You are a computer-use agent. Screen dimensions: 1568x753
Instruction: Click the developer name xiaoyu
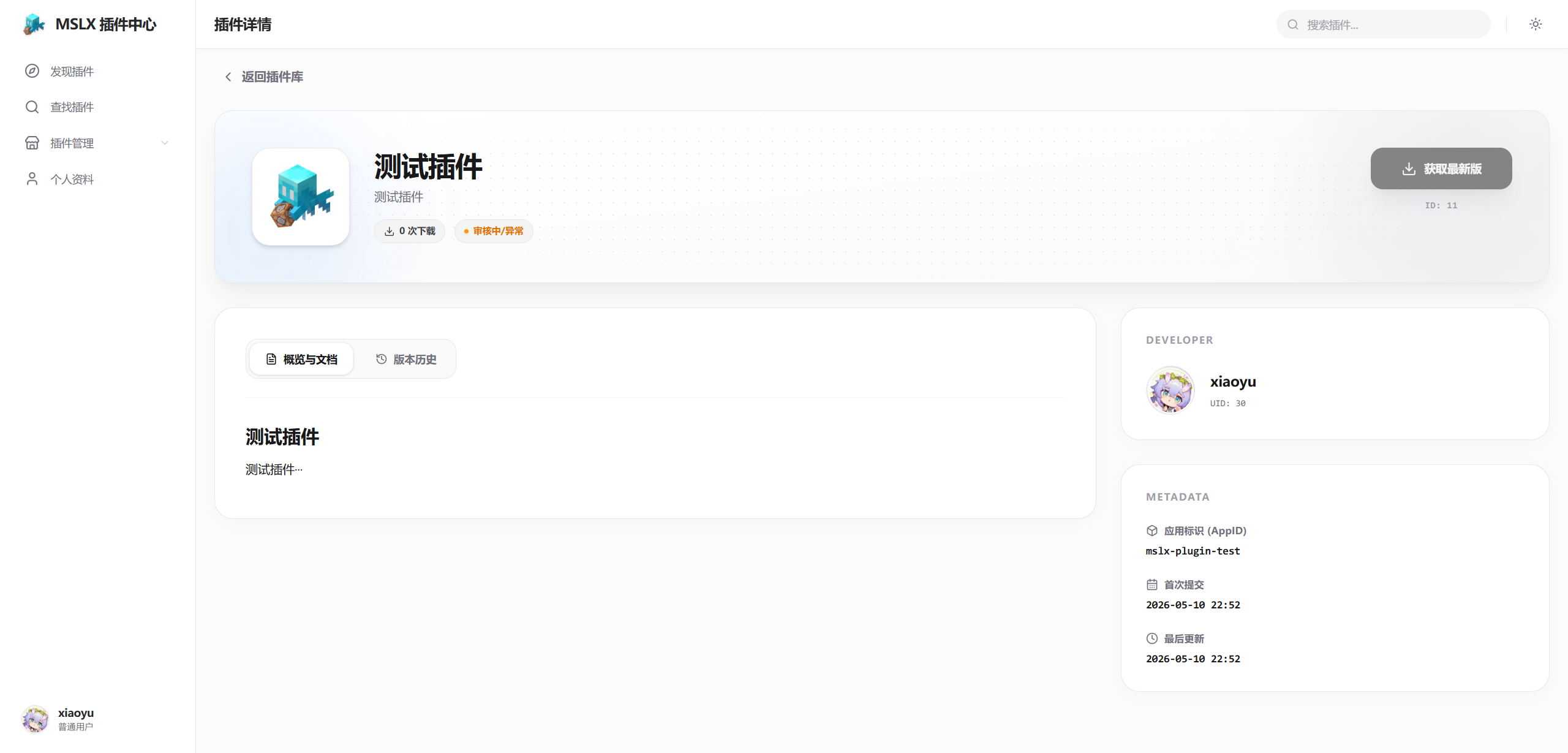tap(1233, 382)
